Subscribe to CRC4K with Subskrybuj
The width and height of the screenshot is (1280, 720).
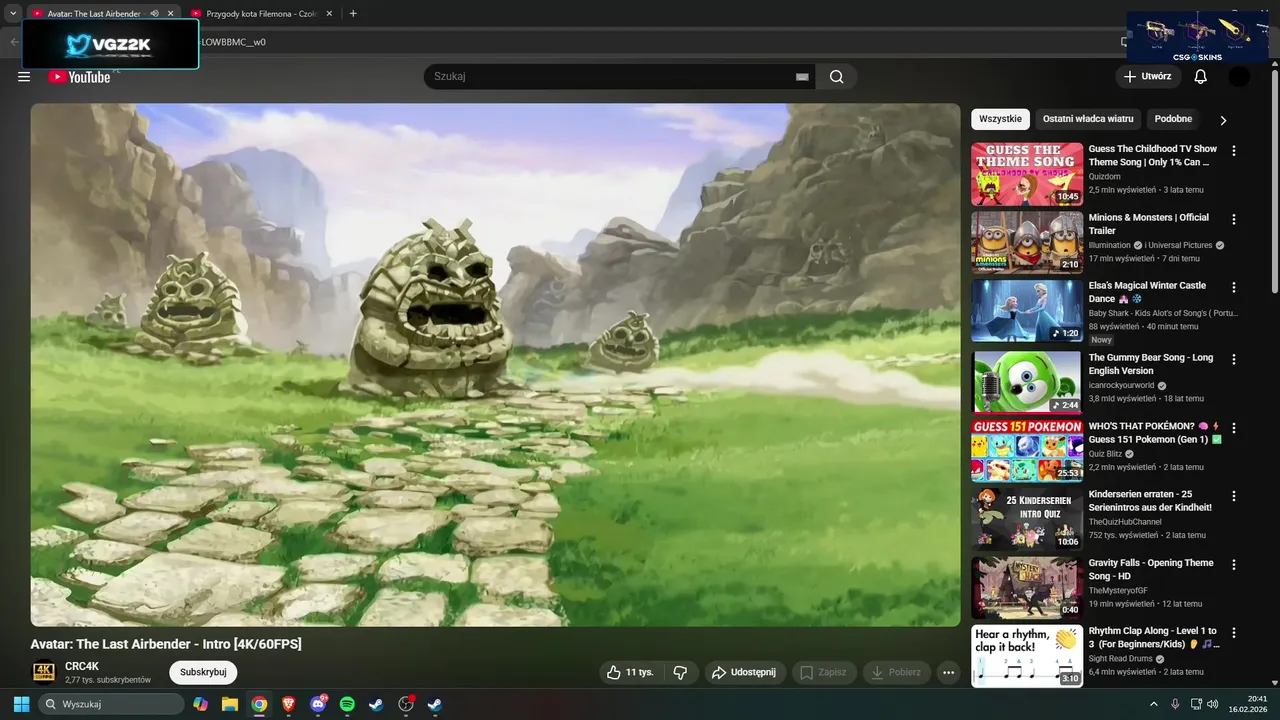click(x=203, y=673)
